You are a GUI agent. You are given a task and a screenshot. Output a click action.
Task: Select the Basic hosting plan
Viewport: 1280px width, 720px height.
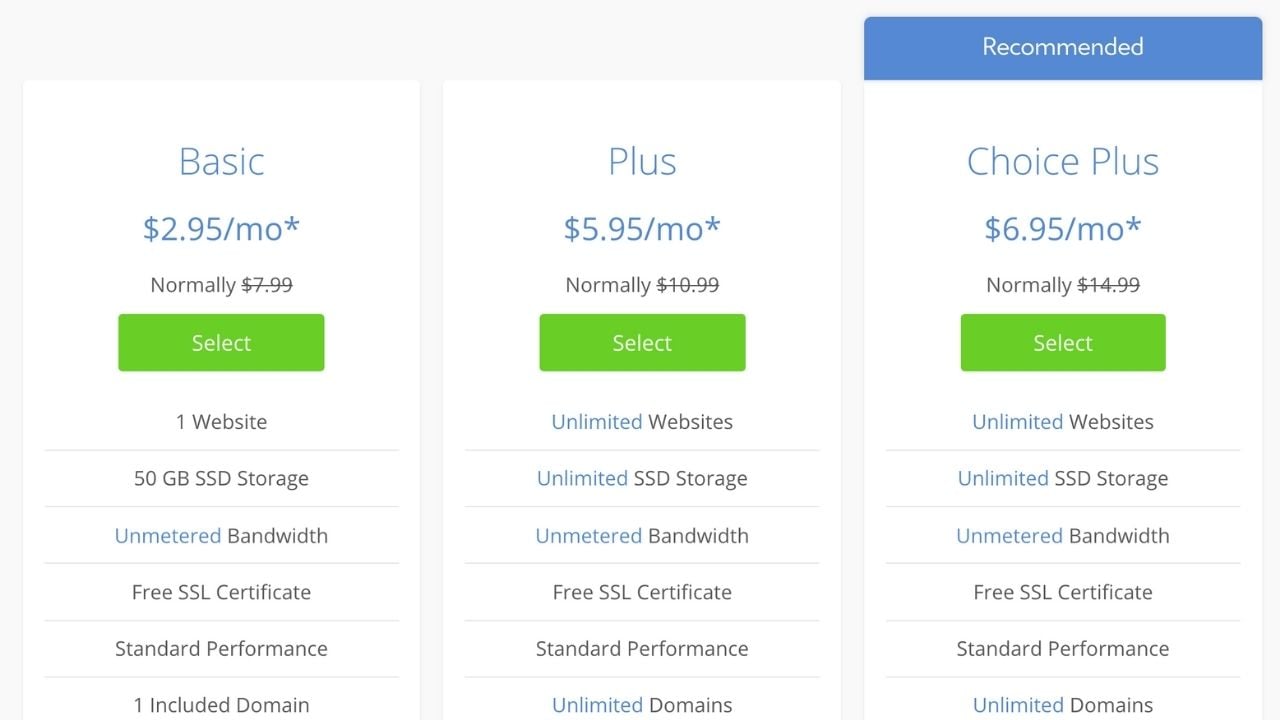point(221,343)
